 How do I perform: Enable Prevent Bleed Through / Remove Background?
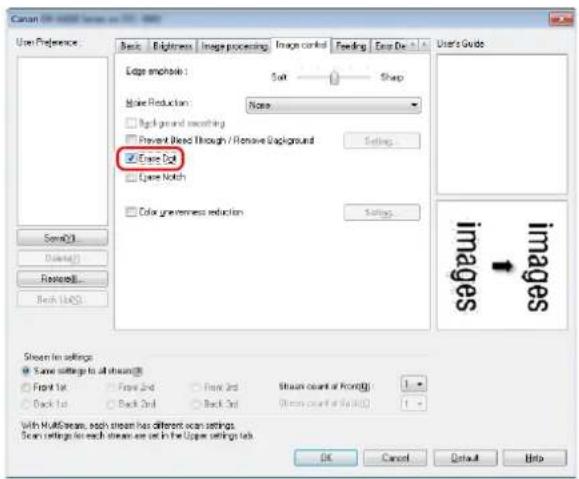coord(131,140)
